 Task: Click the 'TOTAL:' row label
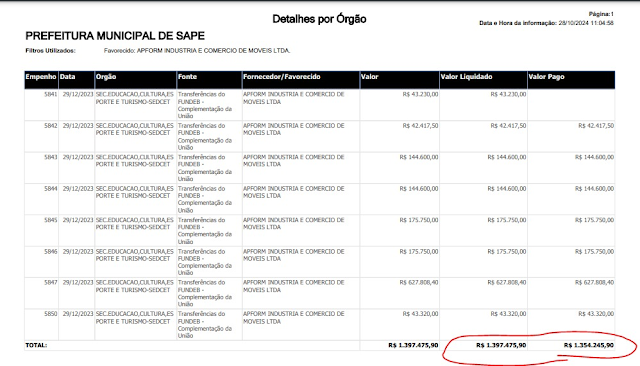pos(36,345)
